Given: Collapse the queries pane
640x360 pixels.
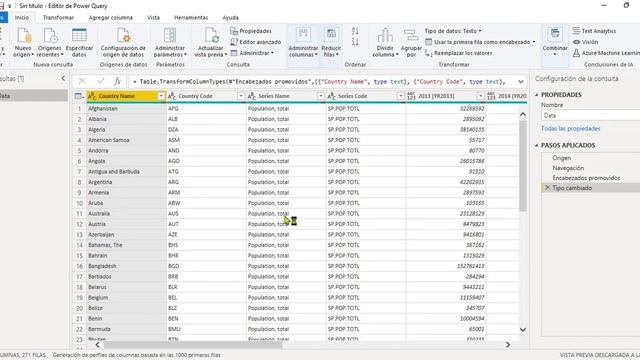Looking at the screenshot, I should (x=63, y=78).
